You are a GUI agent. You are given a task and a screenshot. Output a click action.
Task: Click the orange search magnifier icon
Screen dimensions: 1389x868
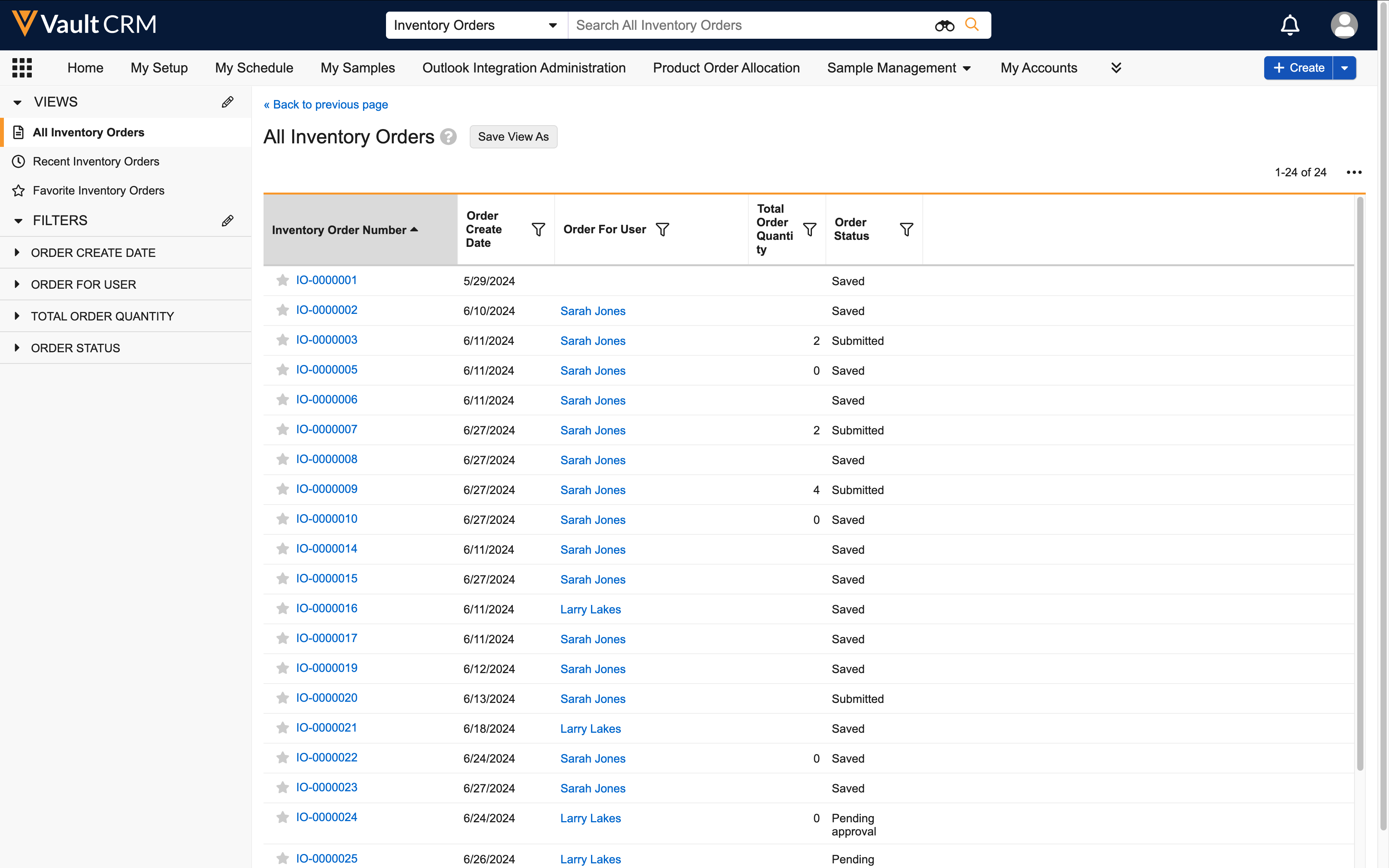(972, 25)
